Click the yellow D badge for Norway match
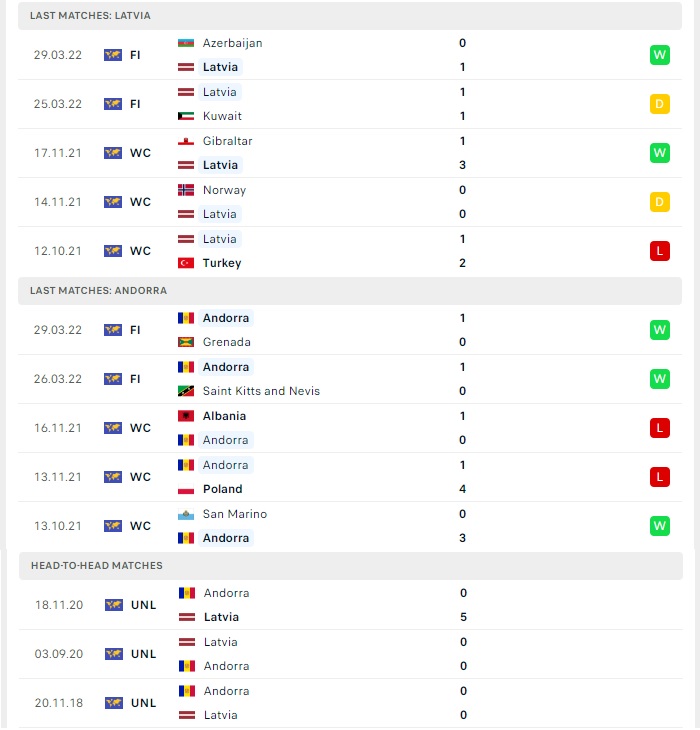Screen dimensions: 700x730 660,202
